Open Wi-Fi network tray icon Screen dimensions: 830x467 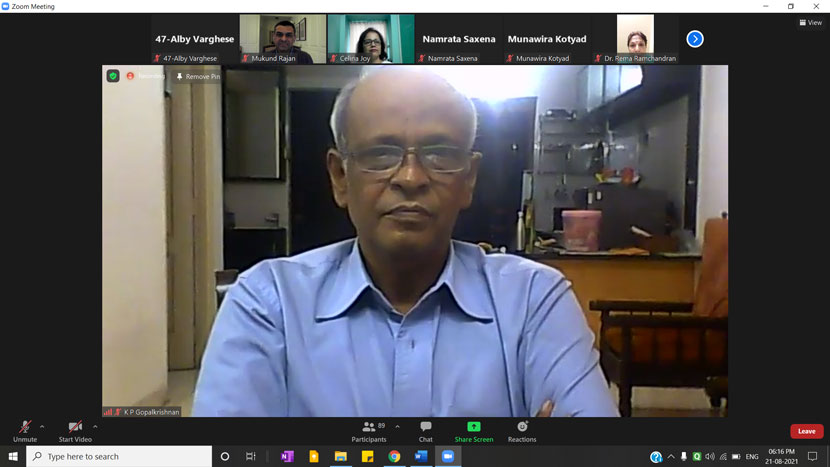coord(723,456)
